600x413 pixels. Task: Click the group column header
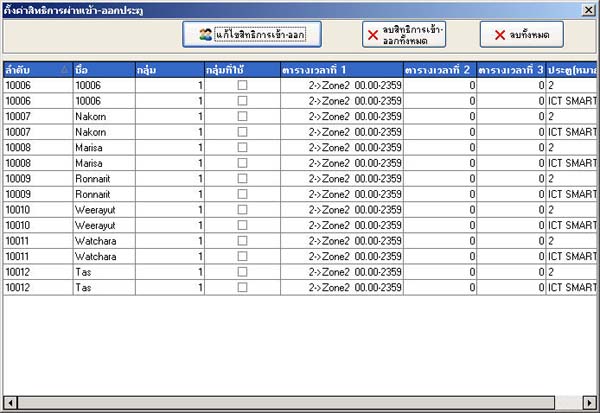(168, 70)
